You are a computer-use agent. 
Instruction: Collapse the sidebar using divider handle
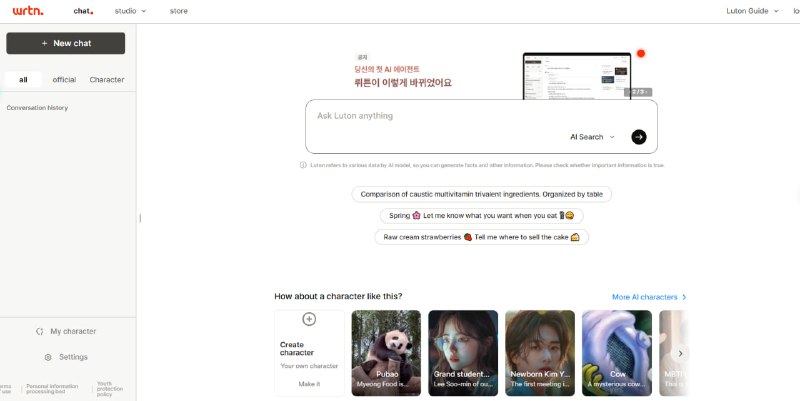(140, 218)
